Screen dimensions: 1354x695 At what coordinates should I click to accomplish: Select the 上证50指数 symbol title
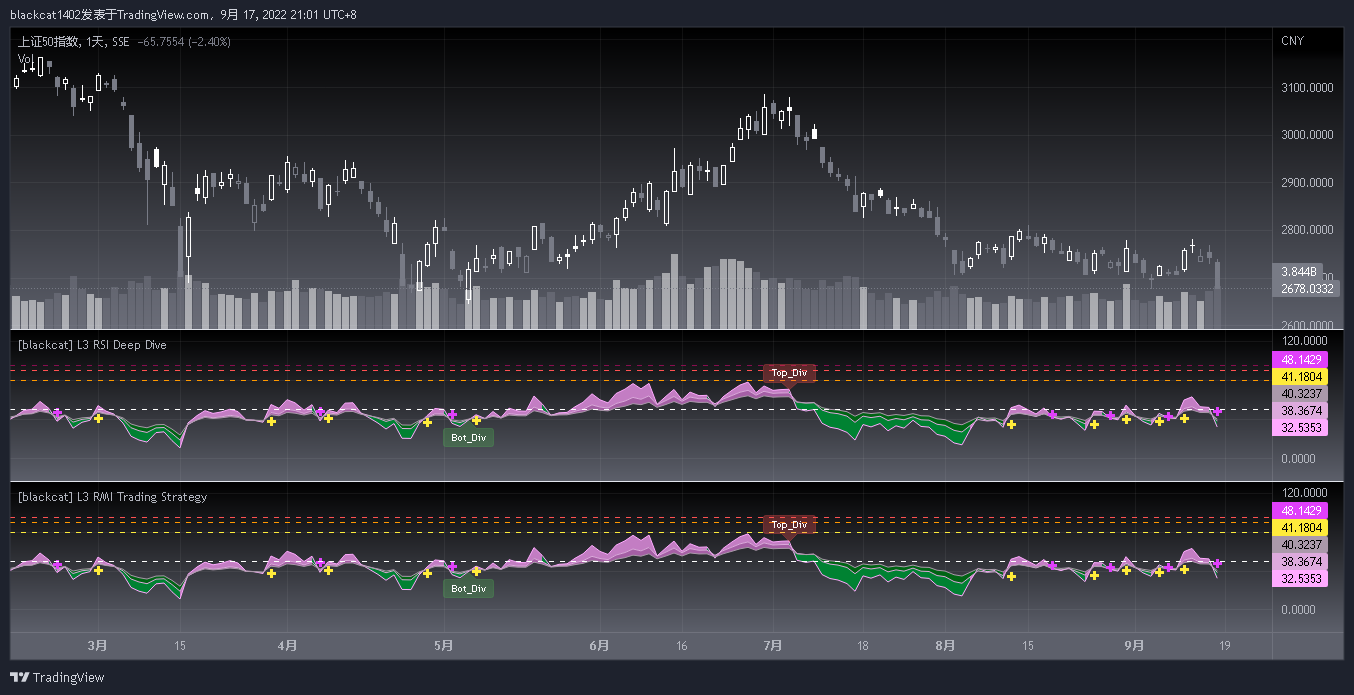[x=48, y=42]
